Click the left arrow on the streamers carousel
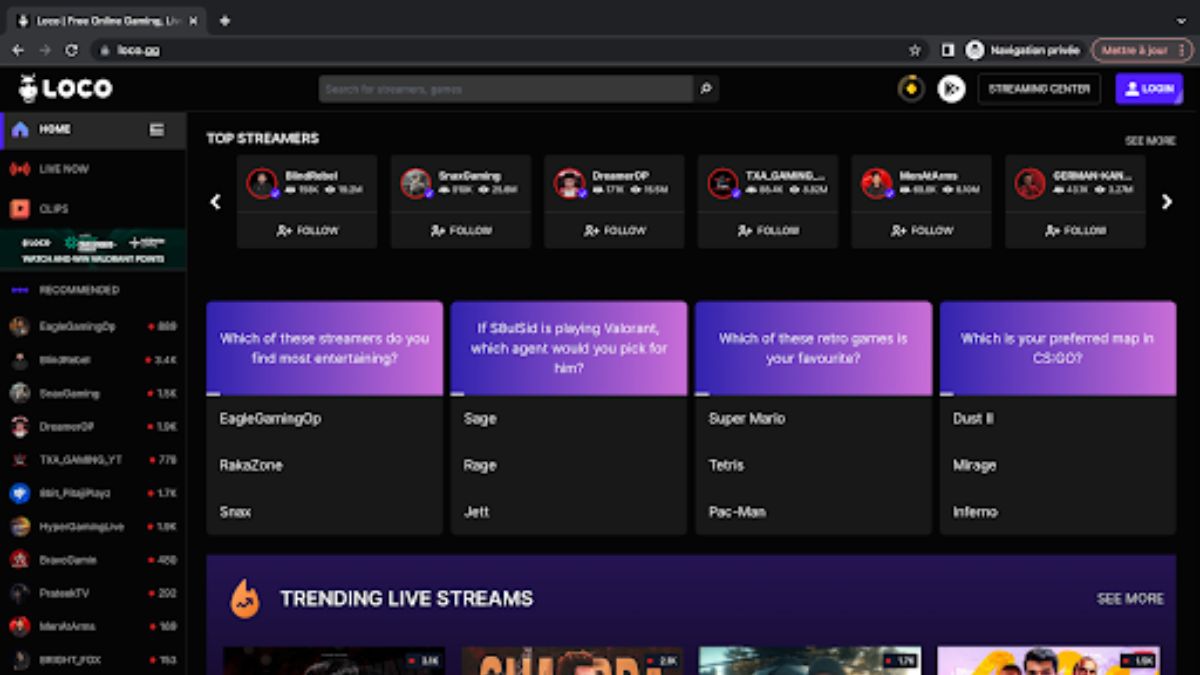 tap(214, 201)
